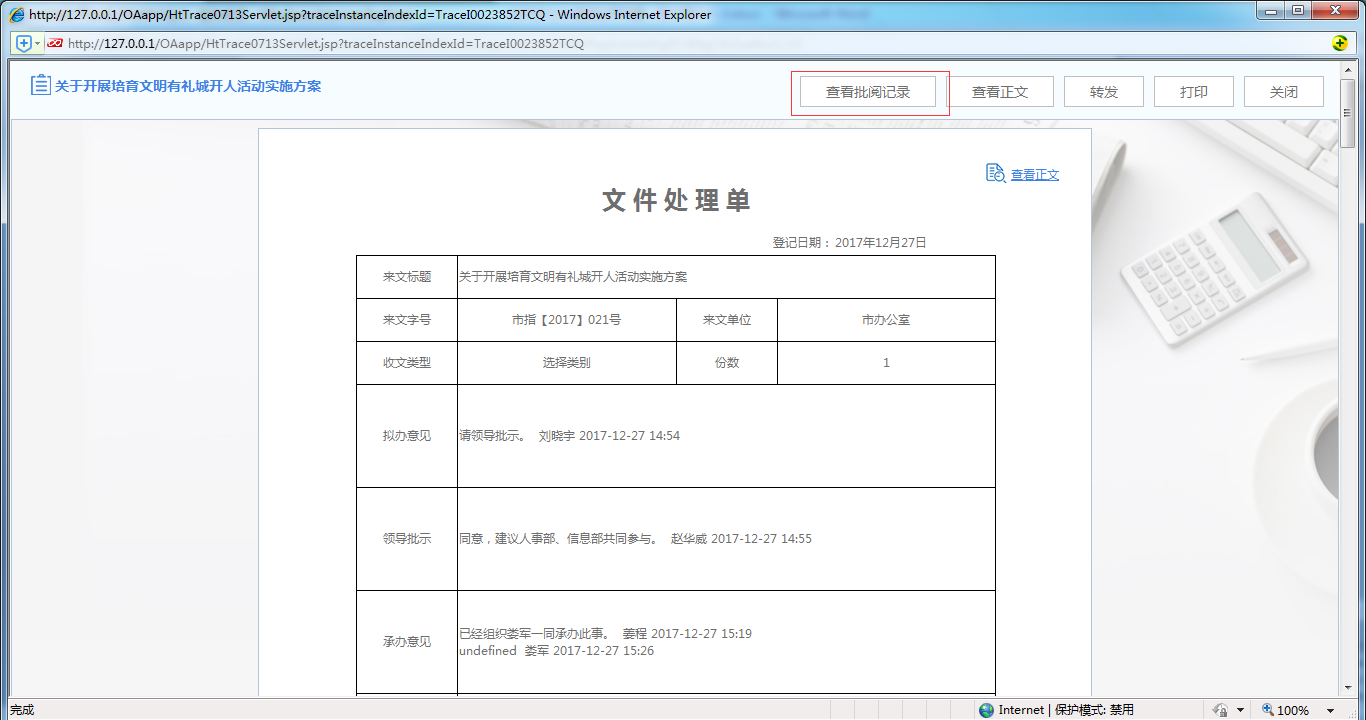Click the 转发 button to forward the document
This screenshot has height=720, width=1366.
click(1103, 91)
